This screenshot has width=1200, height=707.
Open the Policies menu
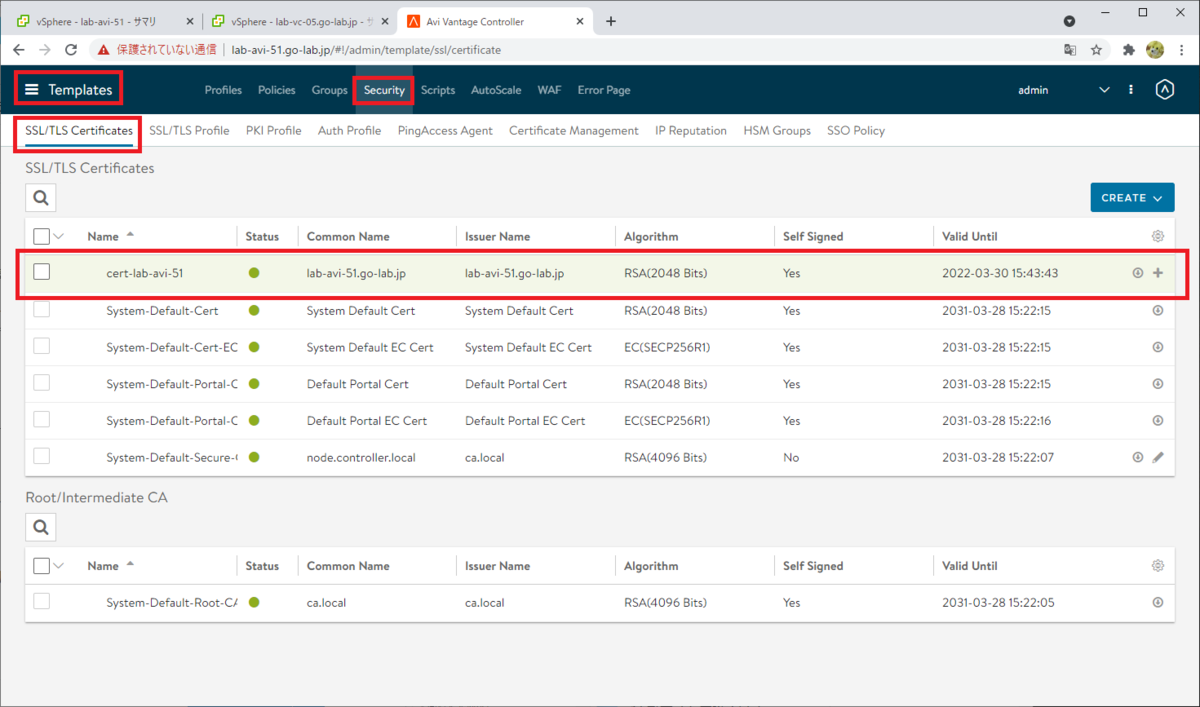277,90
